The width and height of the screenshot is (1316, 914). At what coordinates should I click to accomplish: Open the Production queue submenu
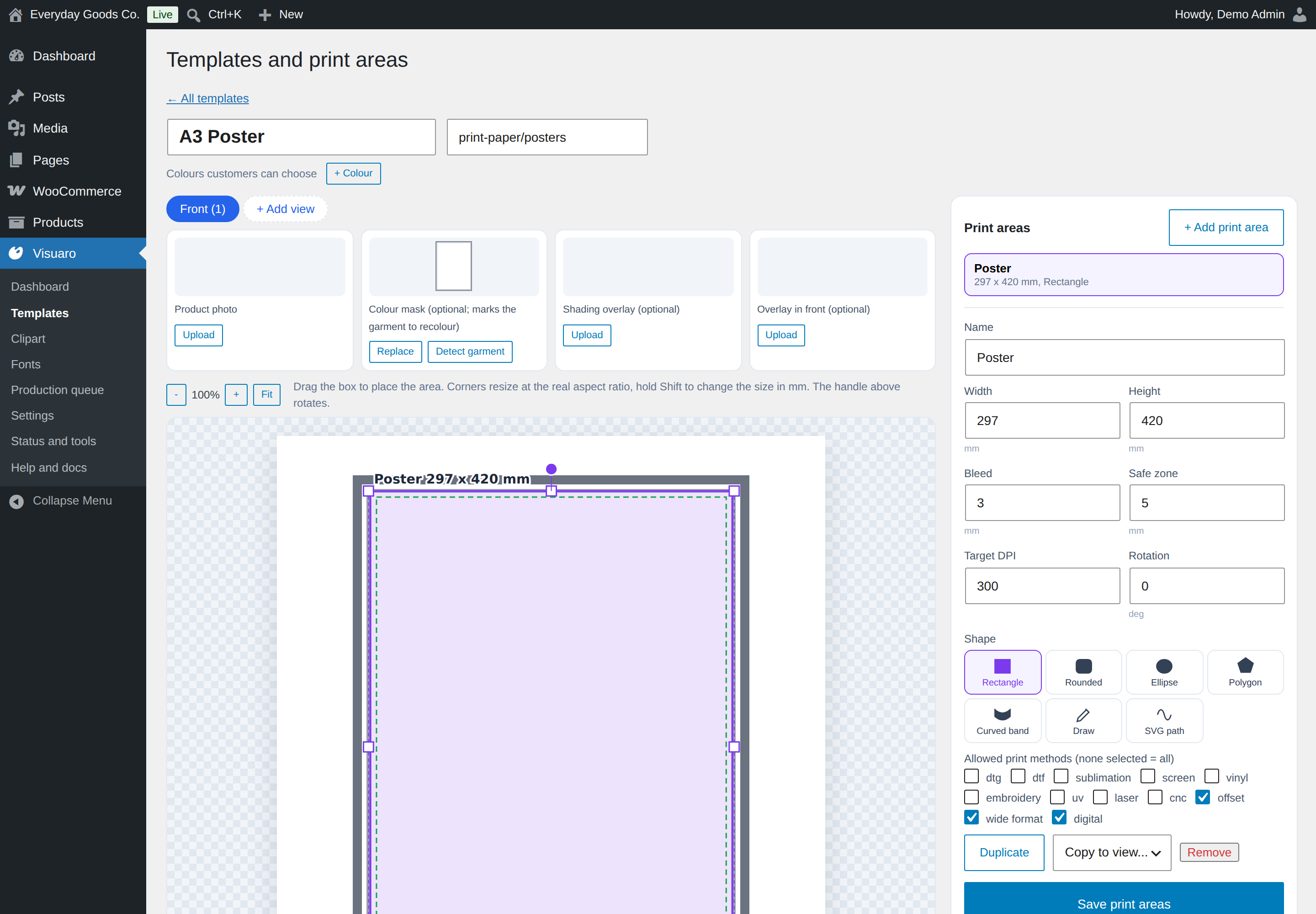coord(57,390)
